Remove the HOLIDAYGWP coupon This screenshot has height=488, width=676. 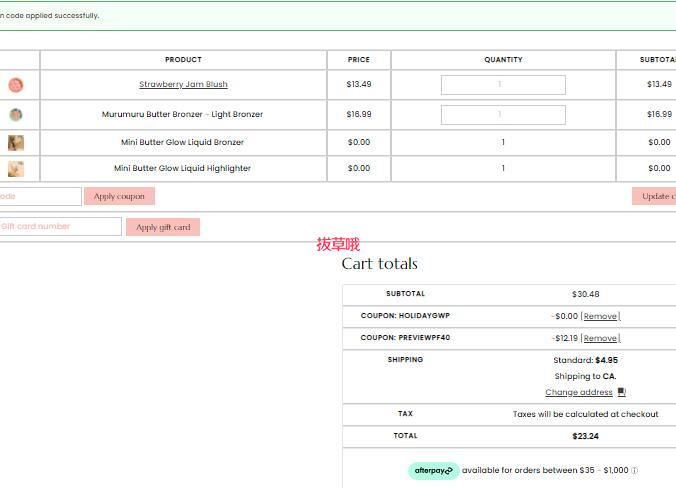point(600,316)
